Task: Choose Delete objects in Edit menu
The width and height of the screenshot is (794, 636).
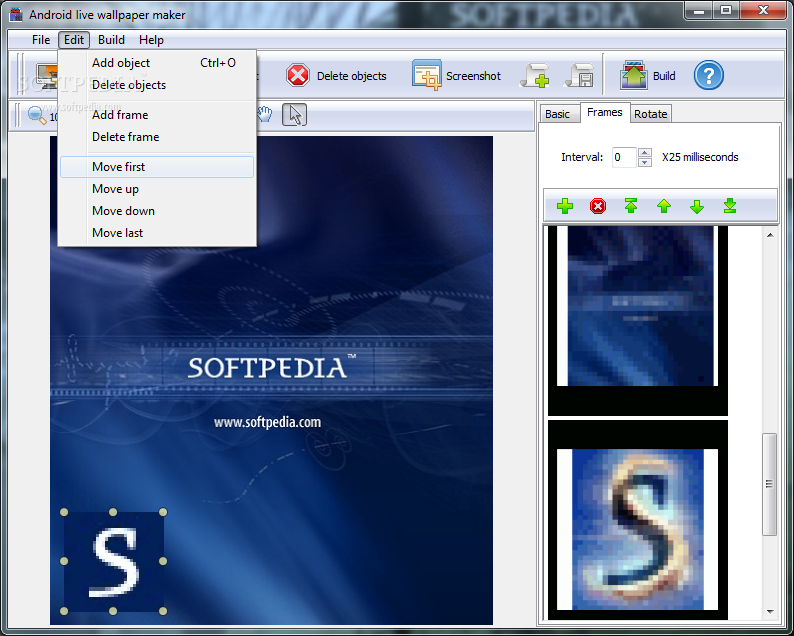Action: coord(157,85)
